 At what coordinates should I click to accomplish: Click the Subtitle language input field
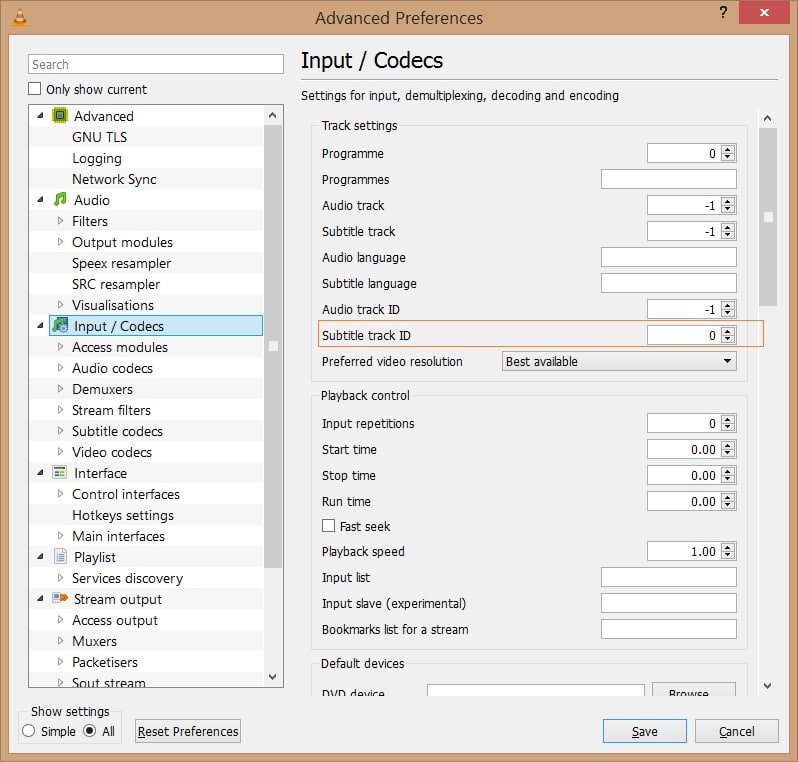(668, 283)
